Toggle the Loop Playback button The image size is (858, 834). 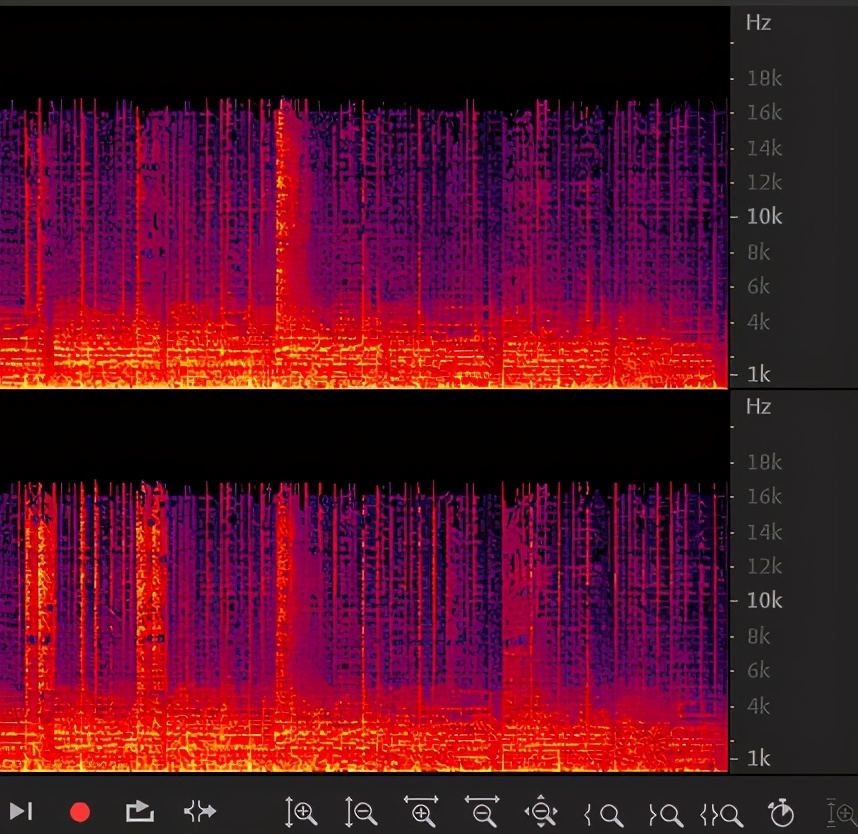pyautogui.click(x=140, y=811)
